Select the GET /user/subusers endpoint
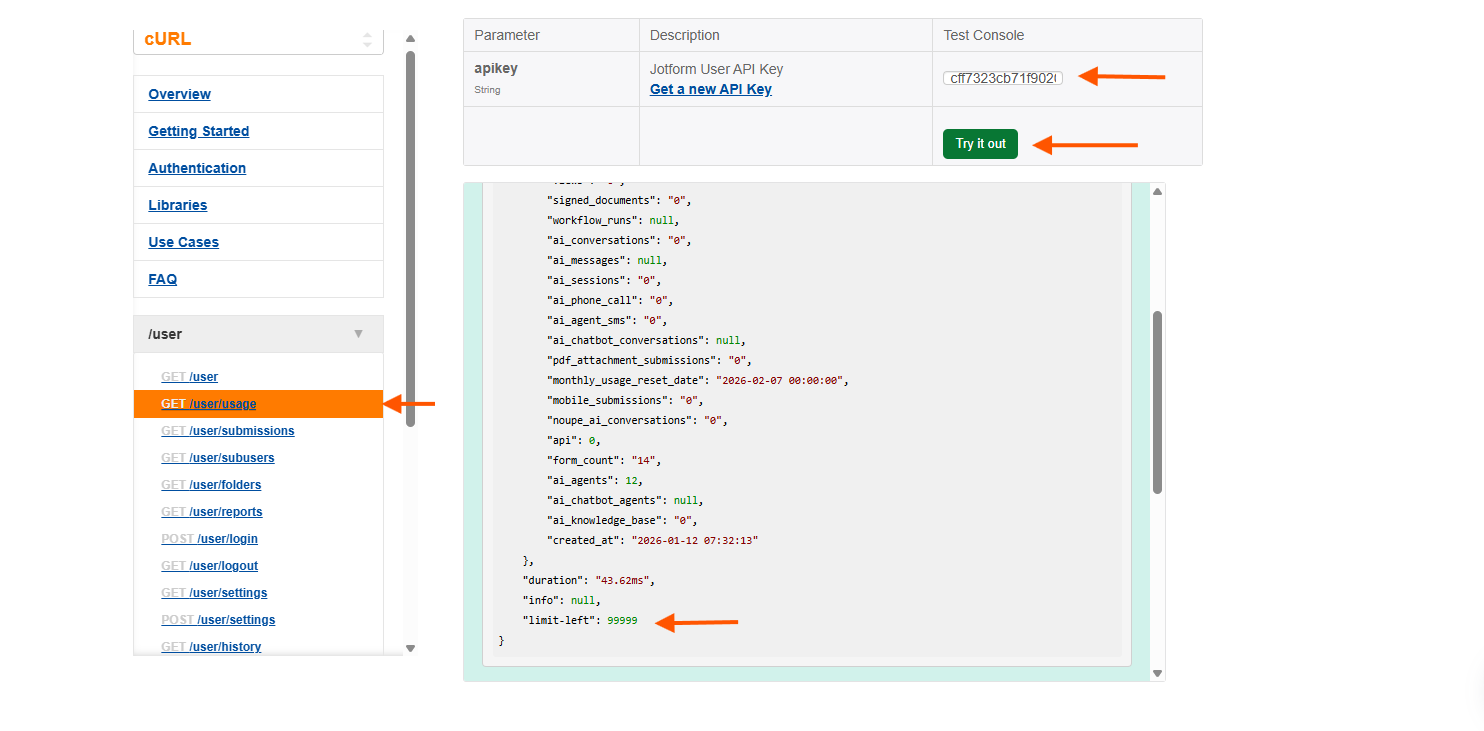Screen dimensions: 1484x731 coord(218,458)
